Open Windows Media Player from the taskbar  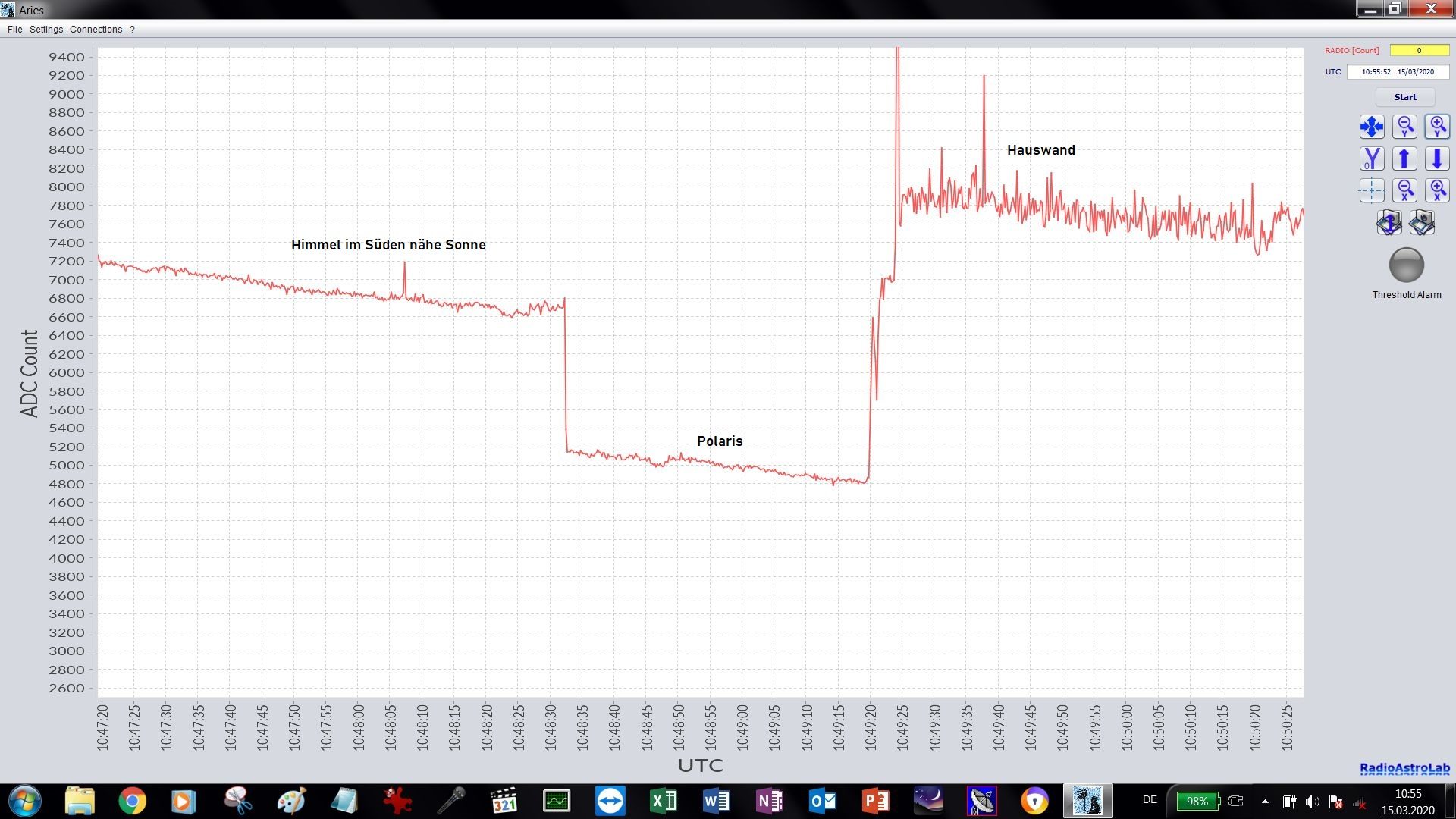coord(184,801)
